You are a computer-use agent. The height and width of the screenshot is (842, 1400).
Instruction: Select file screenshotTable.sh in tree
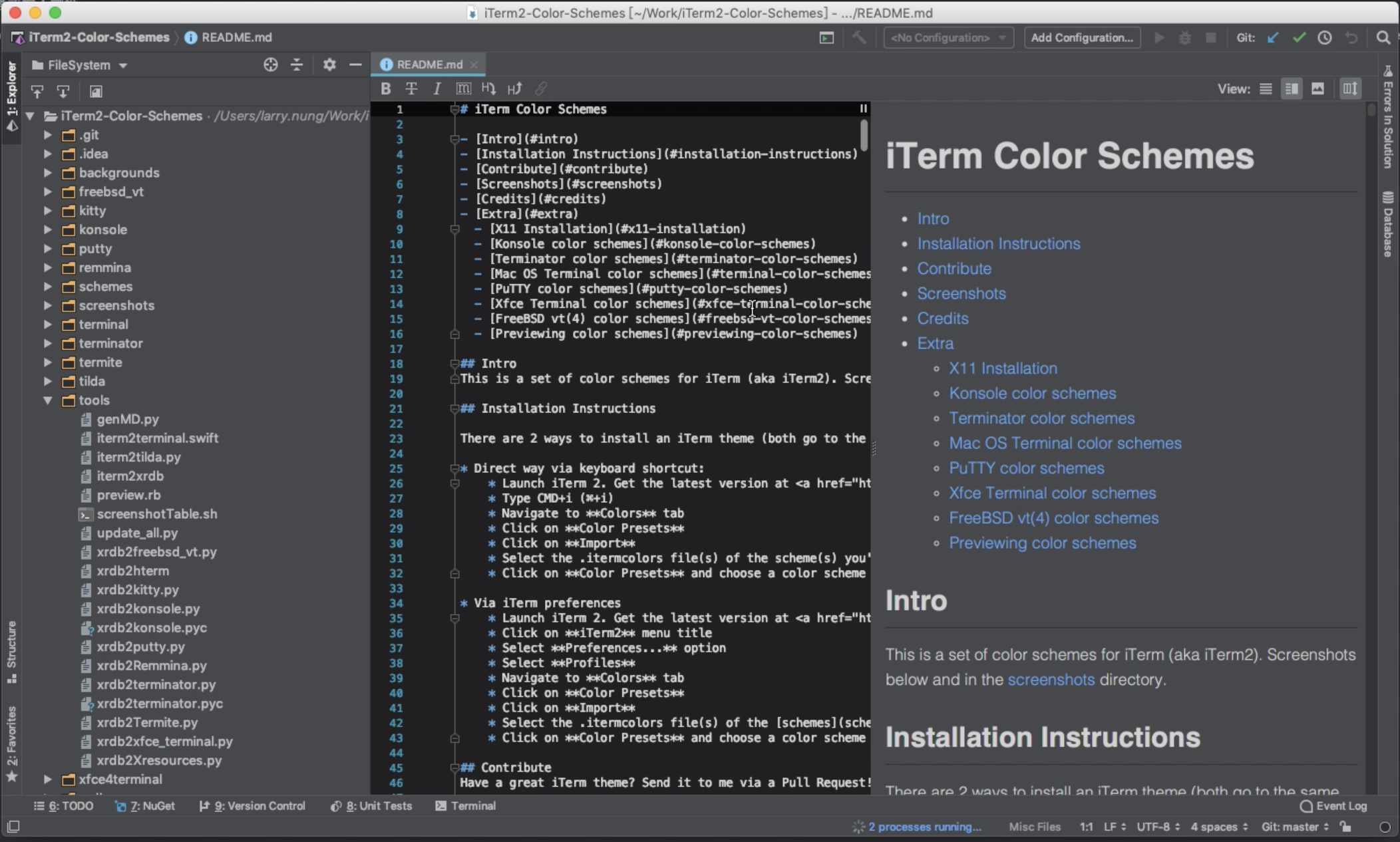click(156, 514)
